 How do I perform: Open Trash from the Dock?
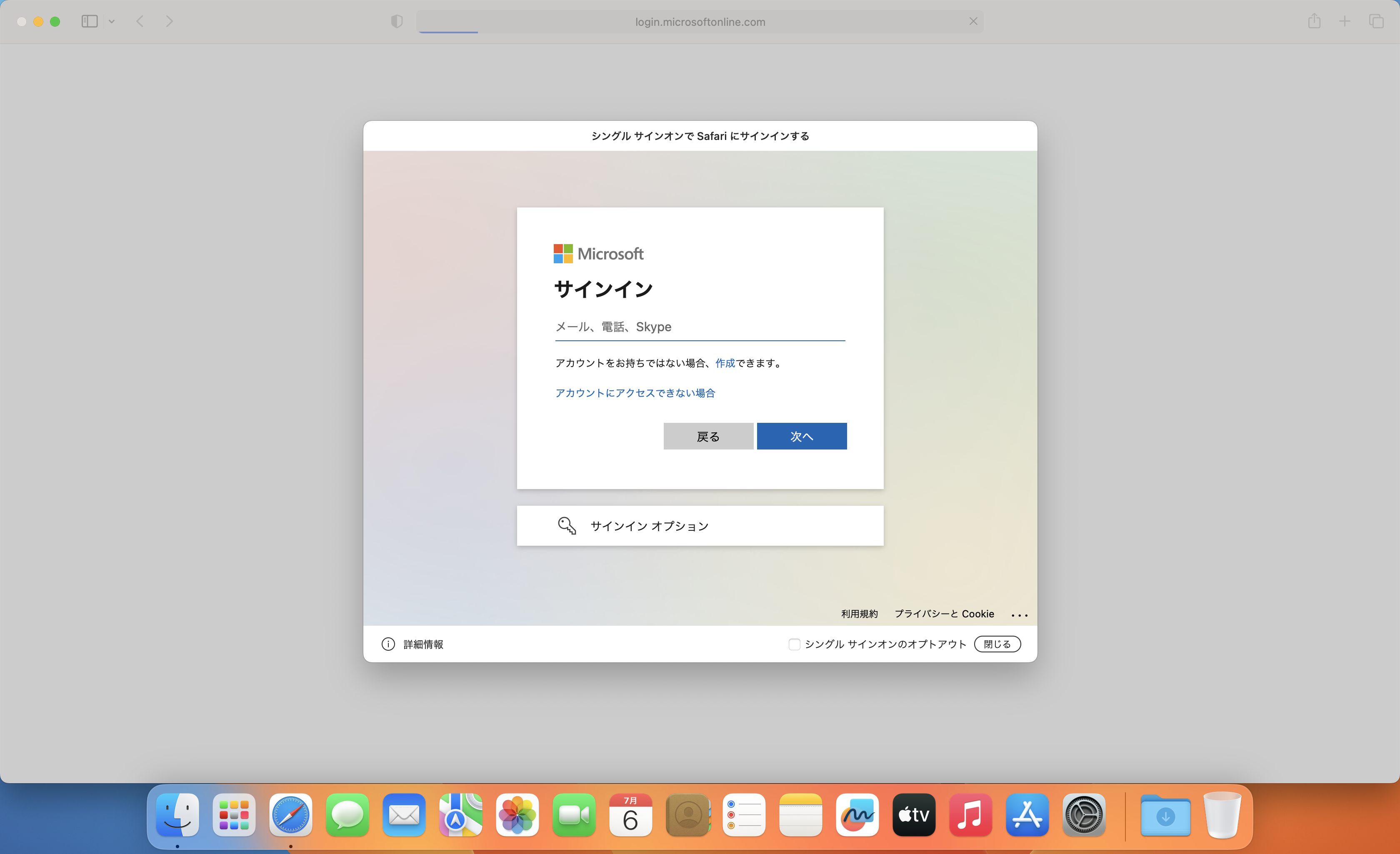[1222, 815]
